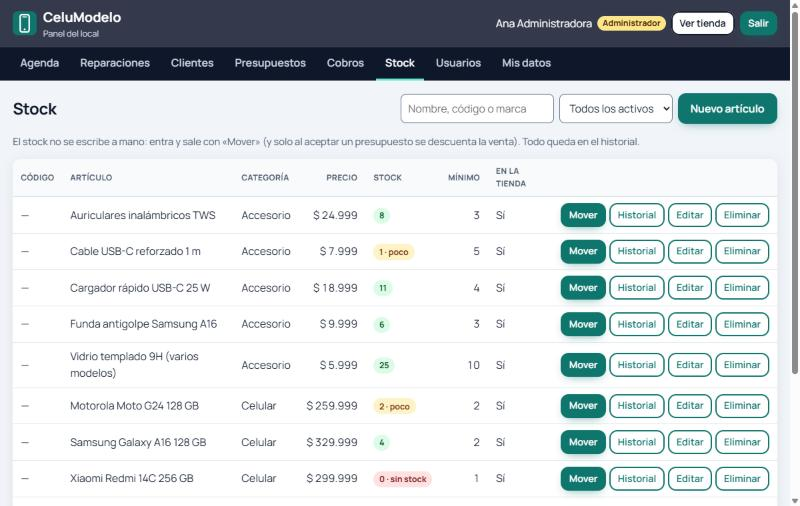Click the '1 · poco' stock badge

coord(393,252)
